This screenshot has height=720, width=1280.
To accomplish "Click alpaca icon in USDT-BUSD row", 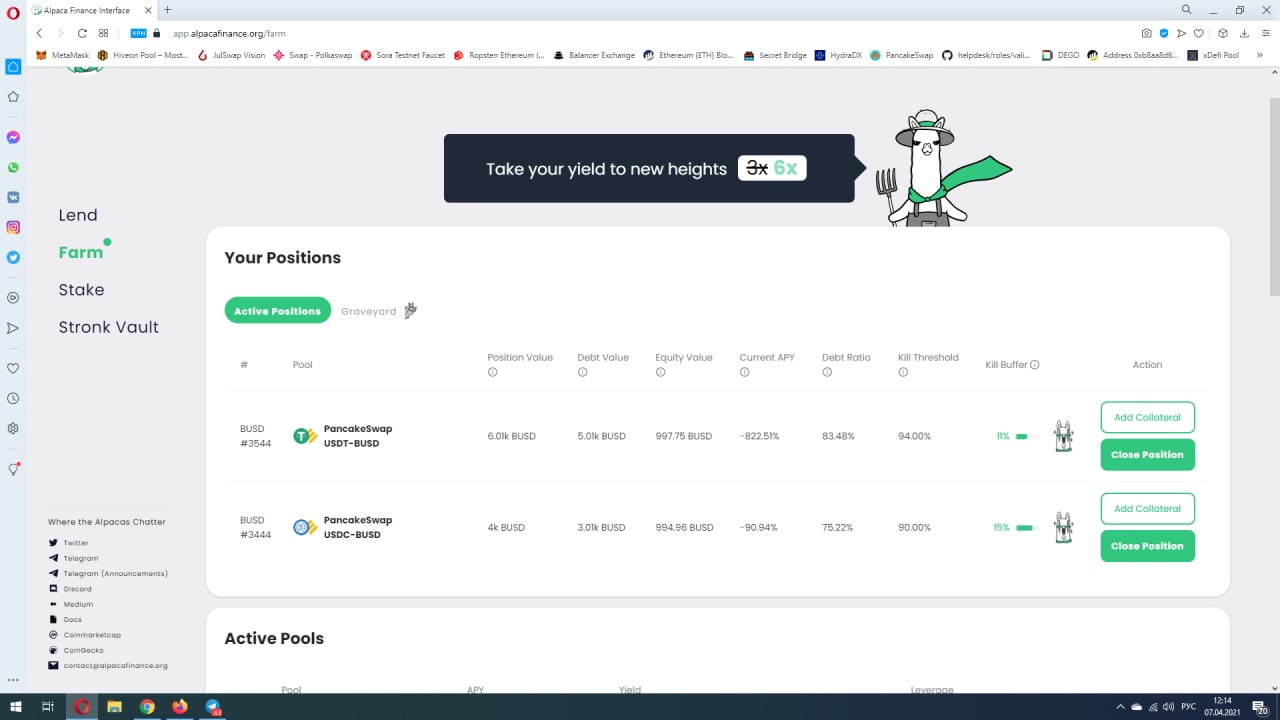I will [1063, 436].
